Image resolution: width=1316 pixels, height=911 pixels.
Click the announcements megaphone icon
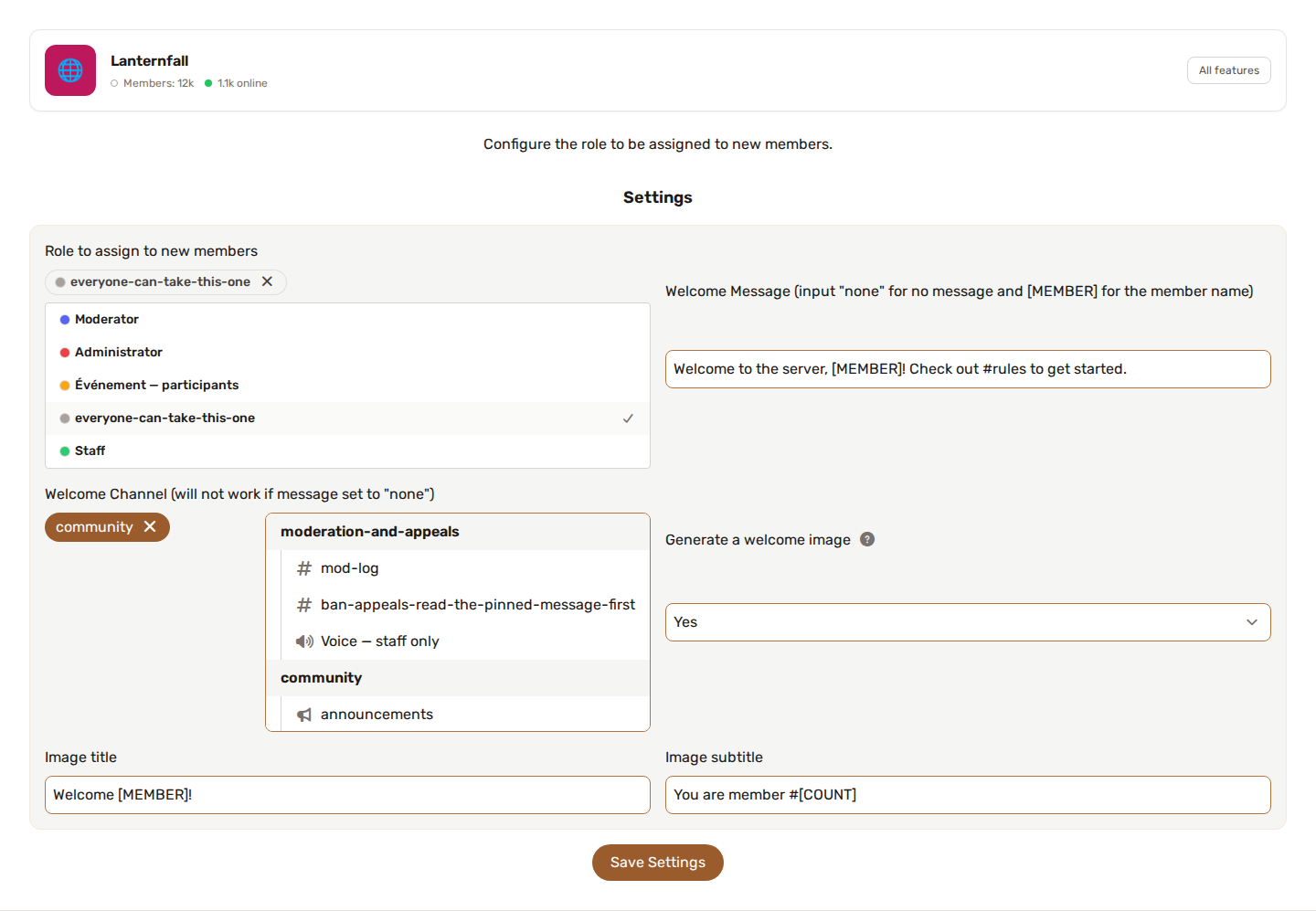[304, 715]
